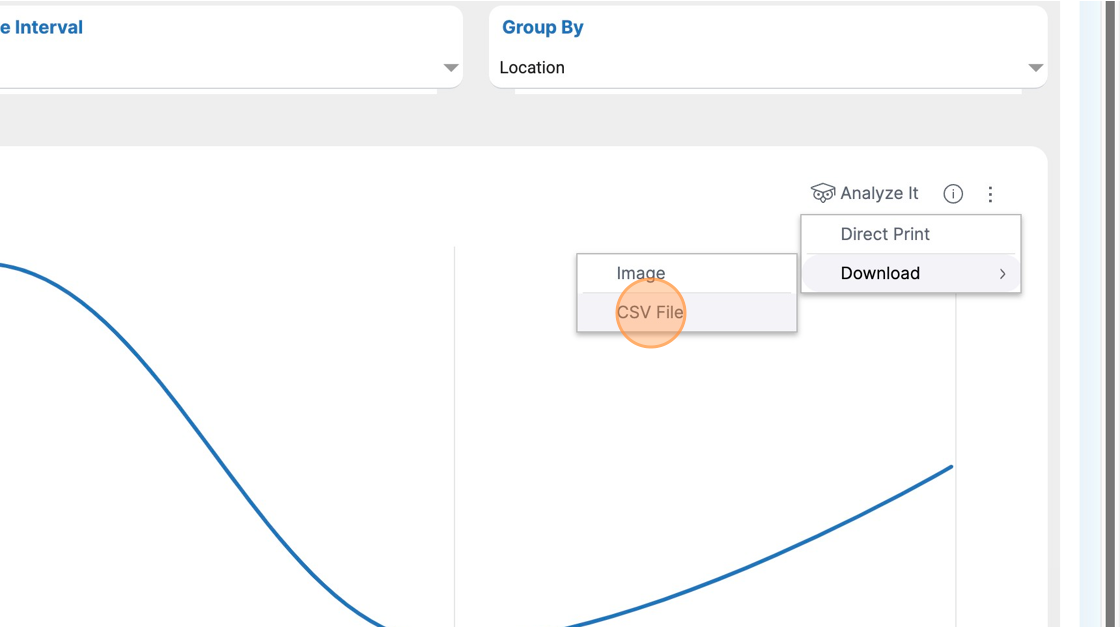Click the endpoint of the blue line
Viewport: 1120px width, 628px height.
951,467
